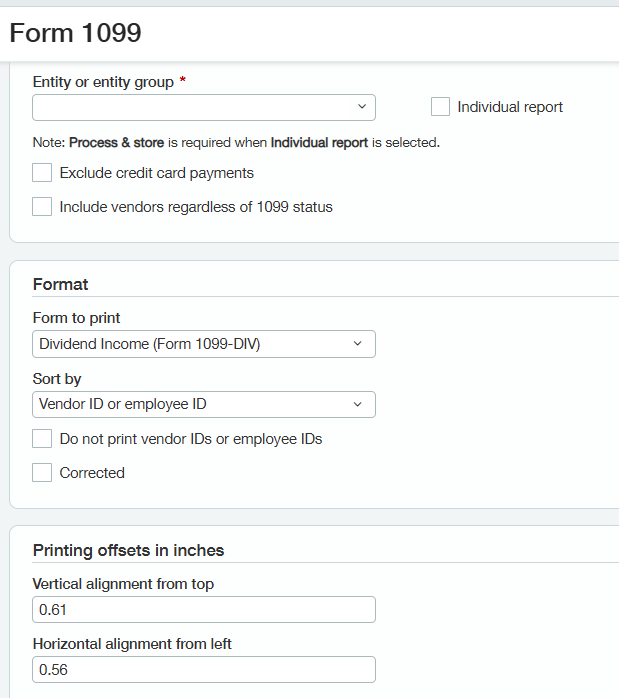This screenshot has height=698, width=619.
Task: Click the Form 1099 page title
Action: [x=76, y=33]
